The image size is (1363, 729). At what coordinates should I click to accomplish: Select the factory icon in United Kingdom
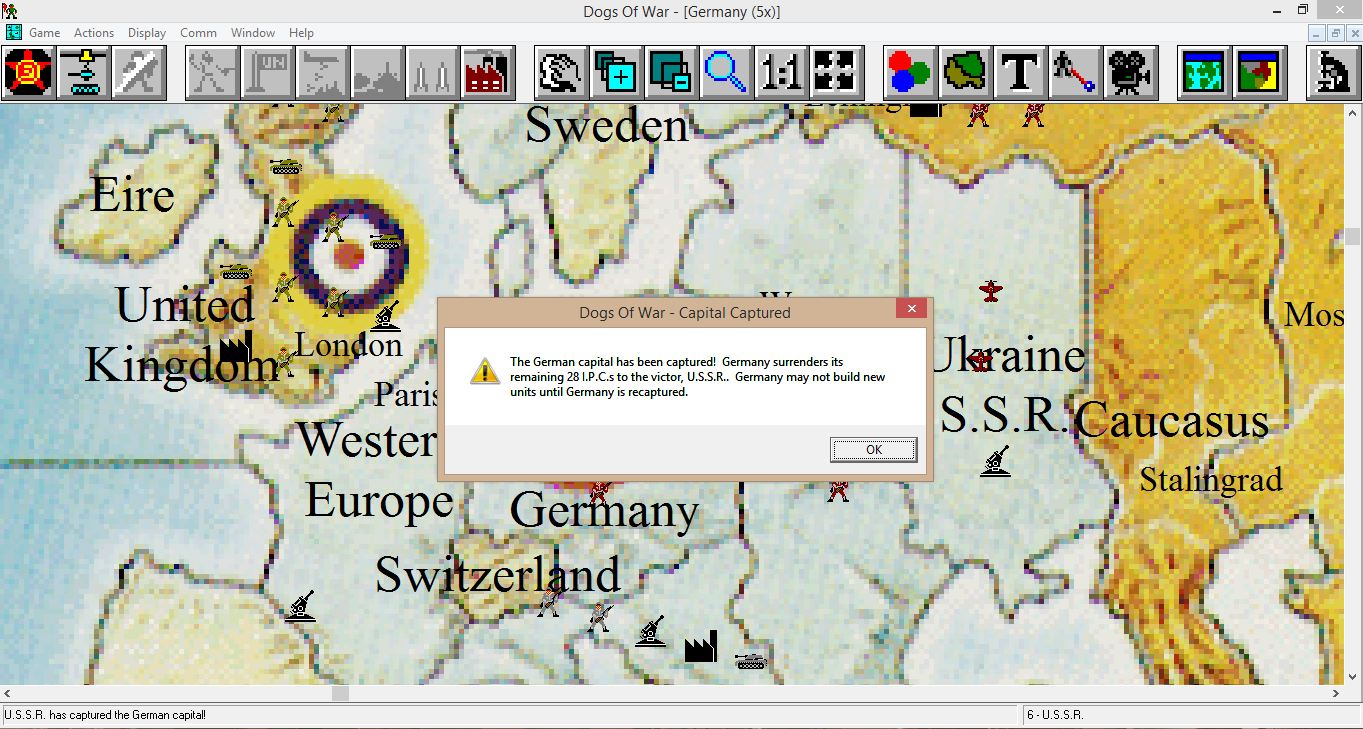point(235,348)
